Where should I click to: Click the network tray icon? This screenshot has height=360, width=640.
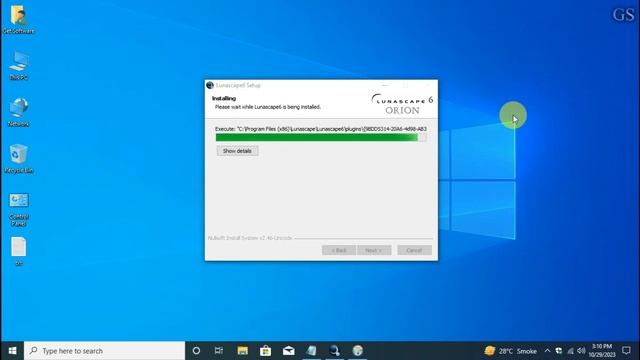pos(570,351)
